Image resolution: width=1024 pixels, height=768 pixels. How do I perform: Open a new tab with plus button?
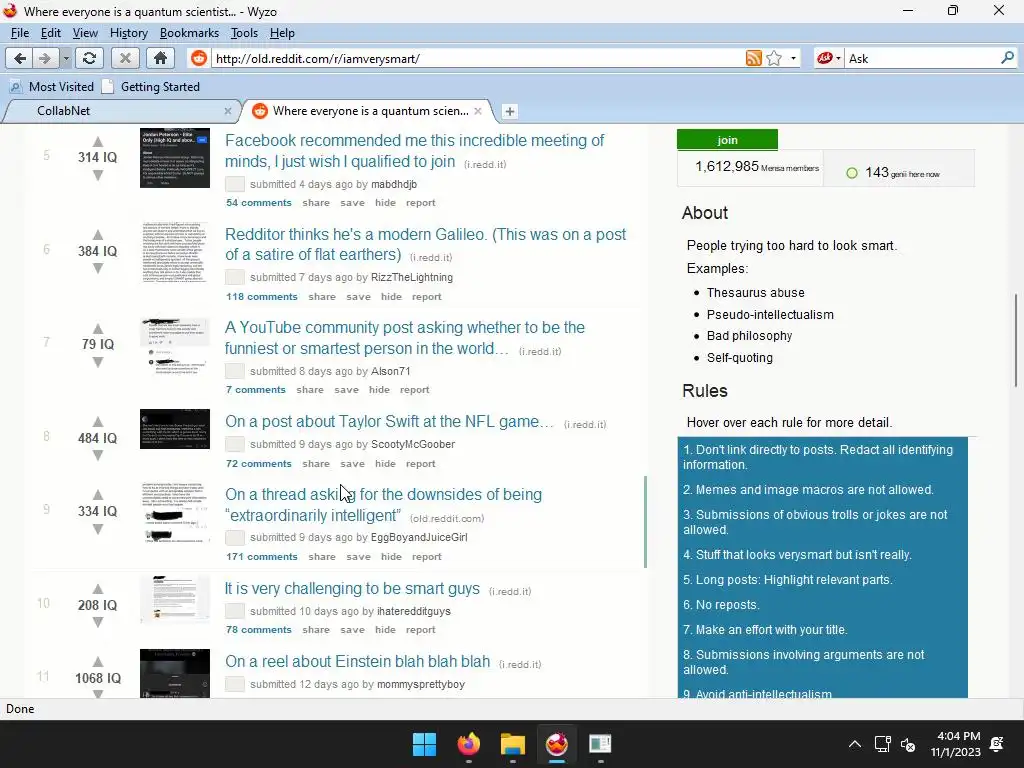click(510, 112)
